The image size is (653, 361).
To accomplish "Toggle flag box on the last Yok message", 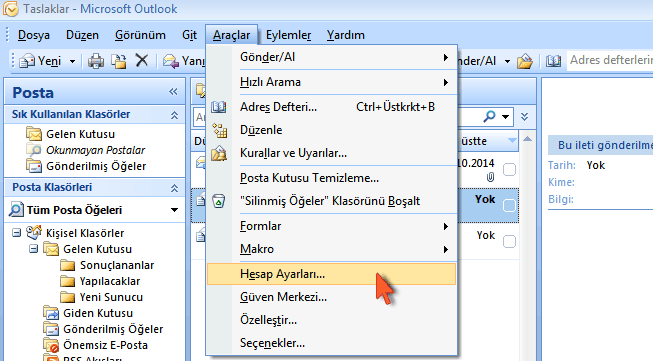I will tap(509, 241).
